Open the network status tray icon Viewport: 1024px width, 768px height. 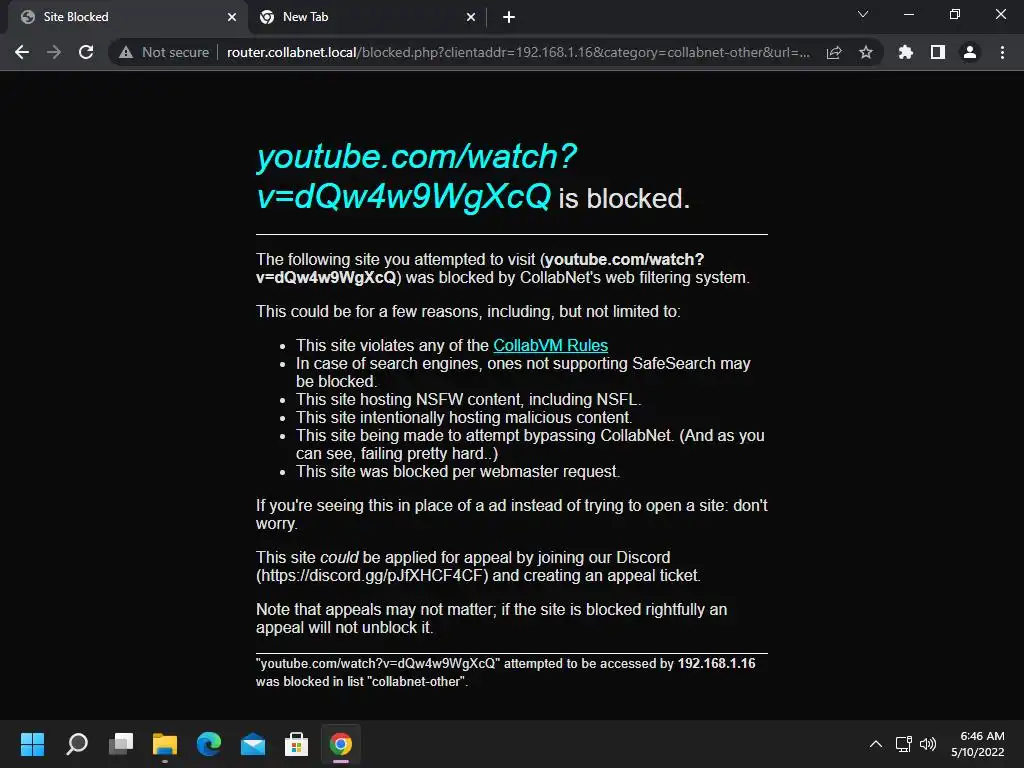pyautogui.click(x=904, y=744)
